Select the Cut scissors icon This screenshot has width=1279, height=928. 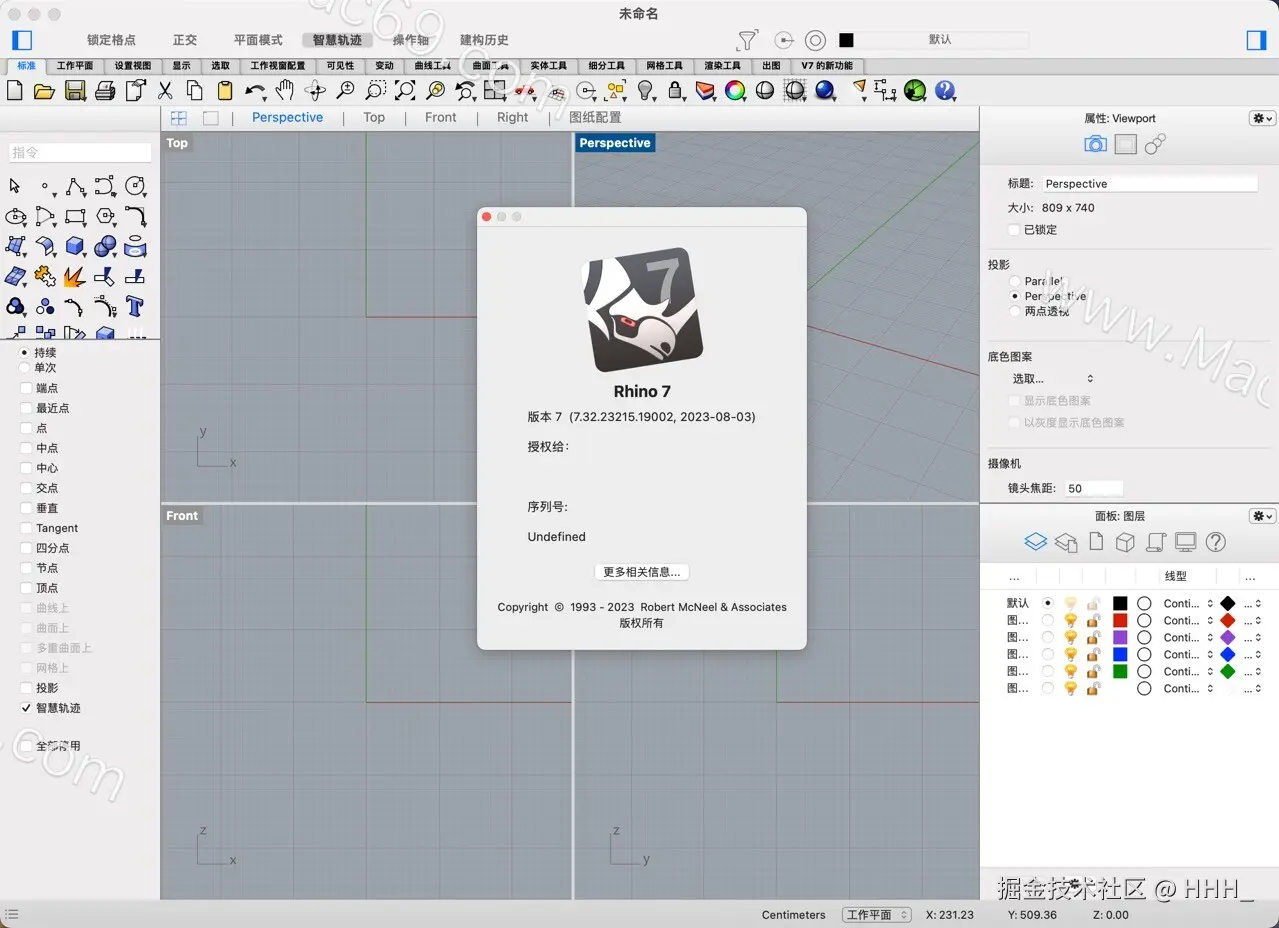[165, 91]
